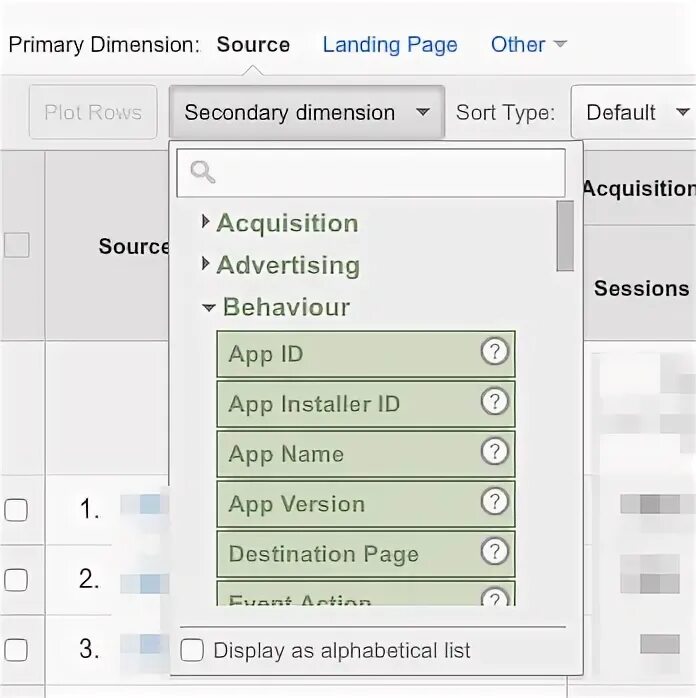Image resolution: width=696 pixels, height=698 pixels.
Task: Click help icon beside App Installer ID
Action: coord(494,402)
